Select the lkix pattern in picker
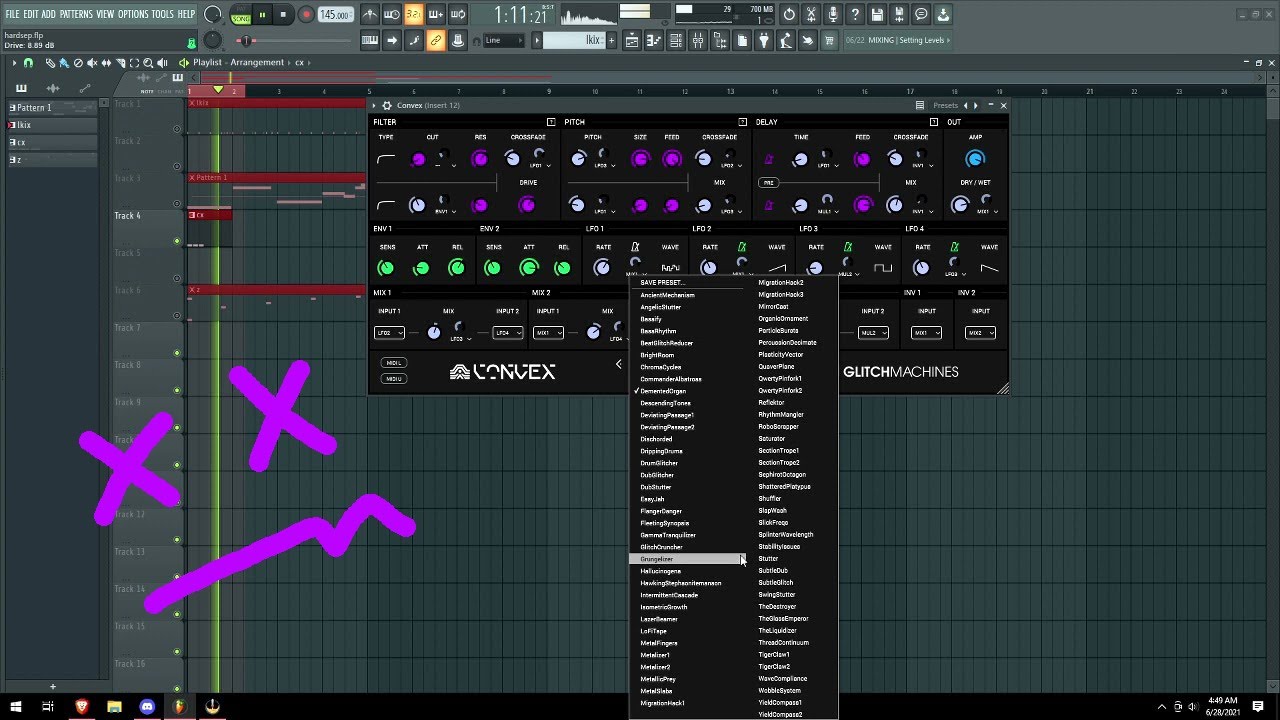This screenshot has height=720, width=1280. pos(54,125)
